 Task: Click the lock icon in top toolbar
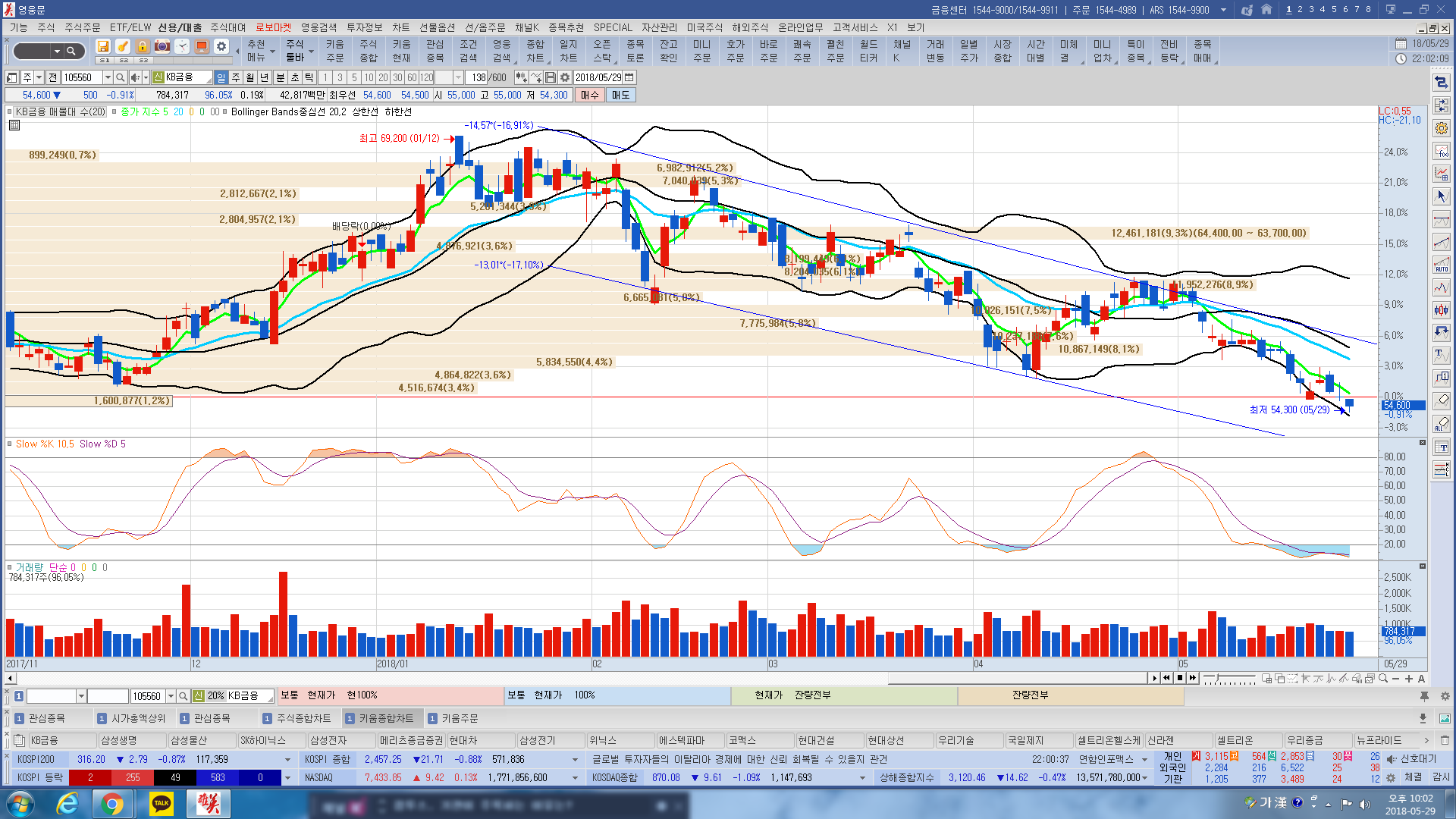(x=142, y=46)
